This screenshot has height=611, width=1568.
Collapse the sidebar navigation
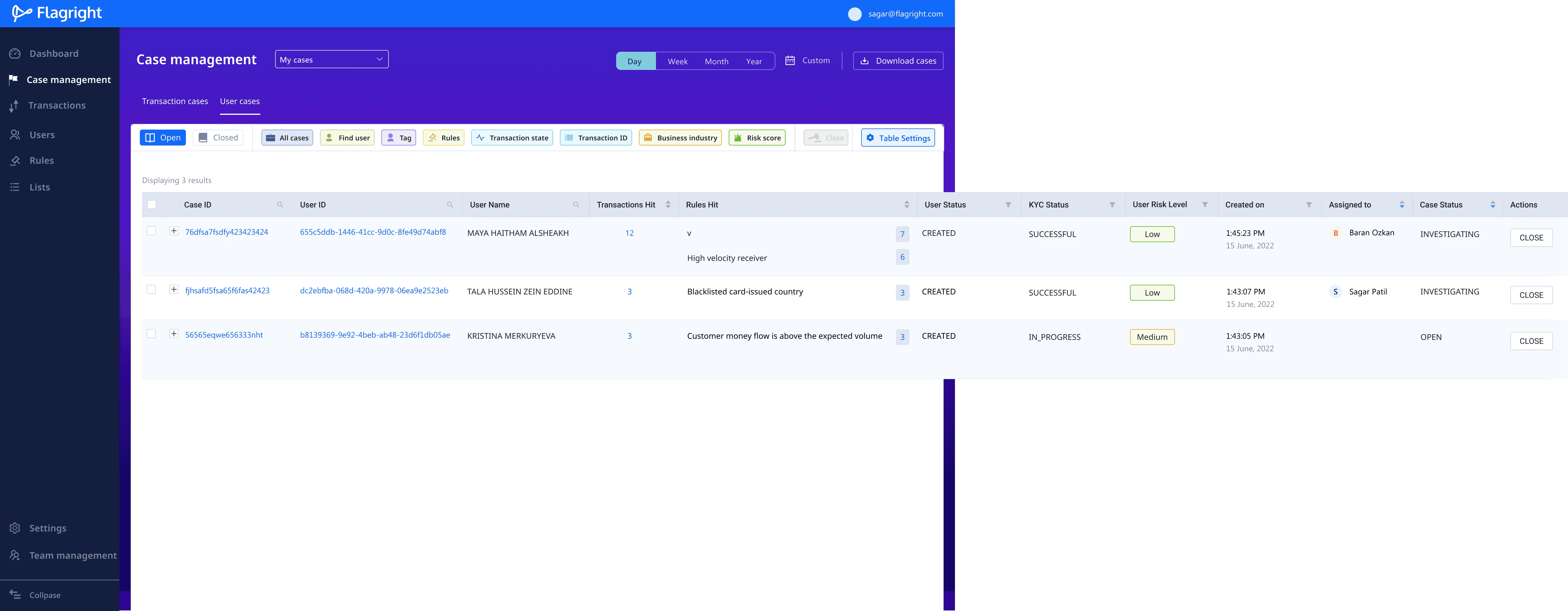pyautogui.click(x=37, y=595)
